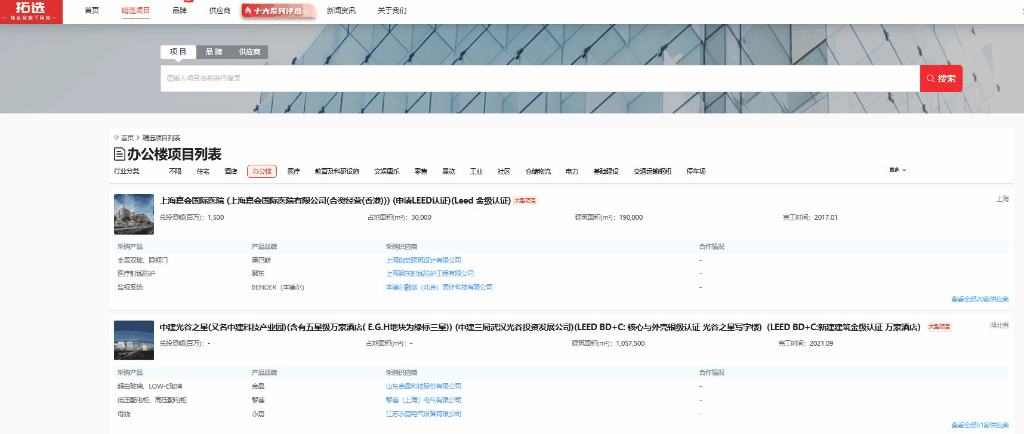Expand the 更多 industry categories dropdown
Image resolution: width=1024 pixels, height=434 pixels.
(897, 170)
